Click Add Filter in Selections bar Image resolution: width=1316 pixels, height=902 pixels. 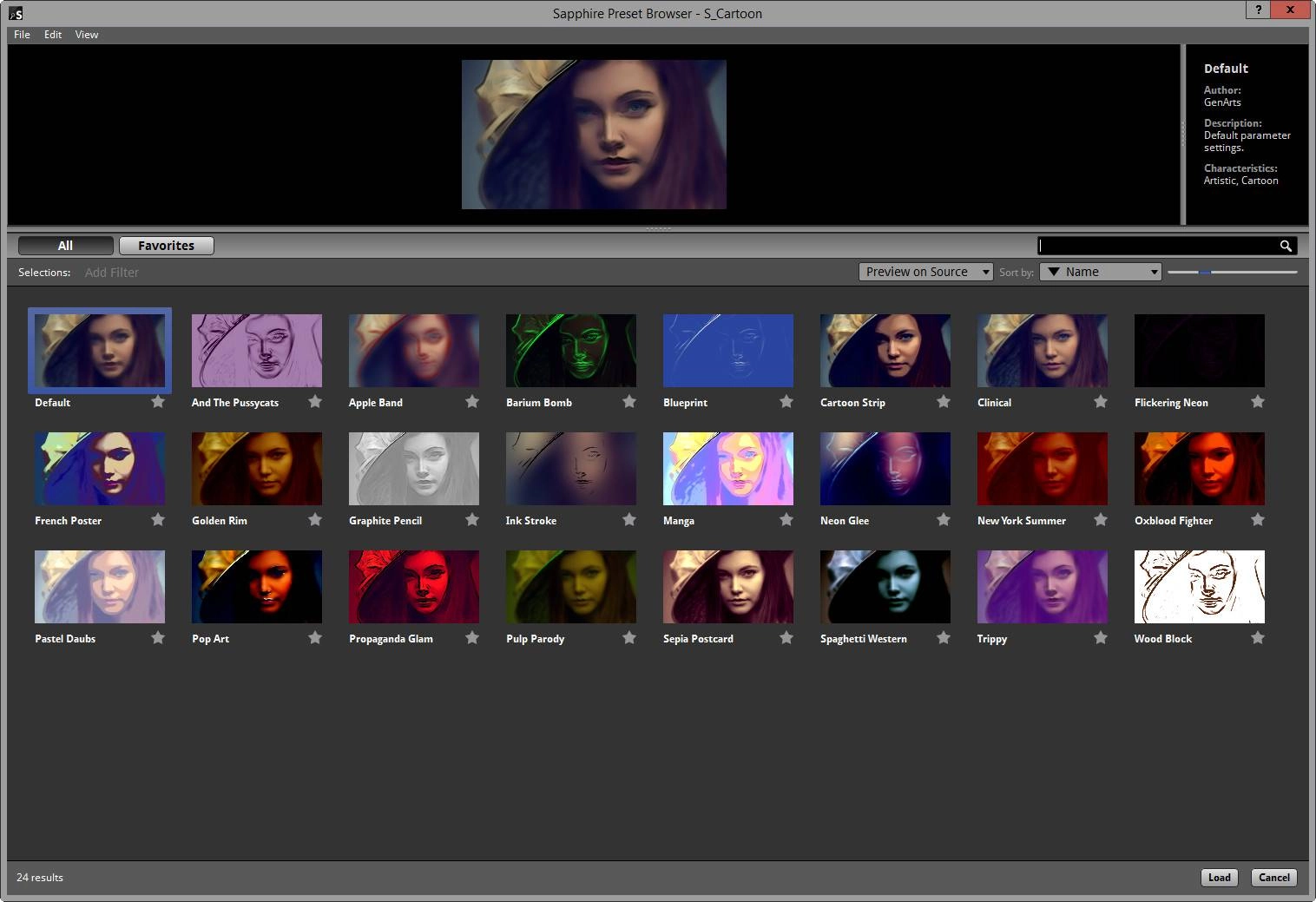(112, 273)
